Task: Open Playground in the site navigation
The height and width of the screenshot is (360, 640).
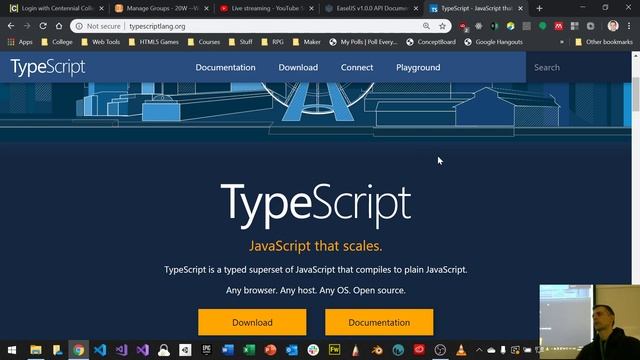Action: [x=418, y=67]
